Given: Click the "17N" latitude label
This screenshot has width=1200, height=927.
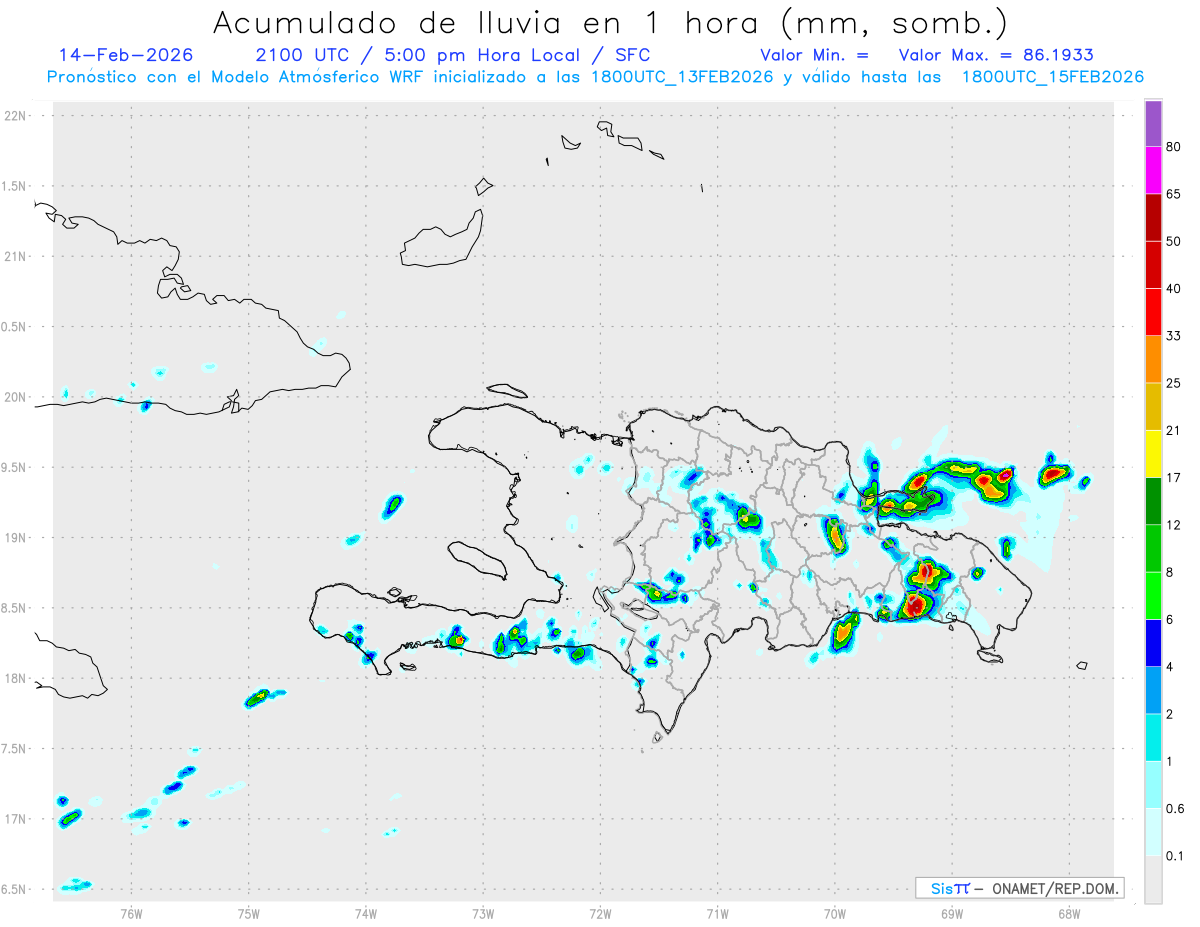Looking at the screenshot, I should (16, 819).
